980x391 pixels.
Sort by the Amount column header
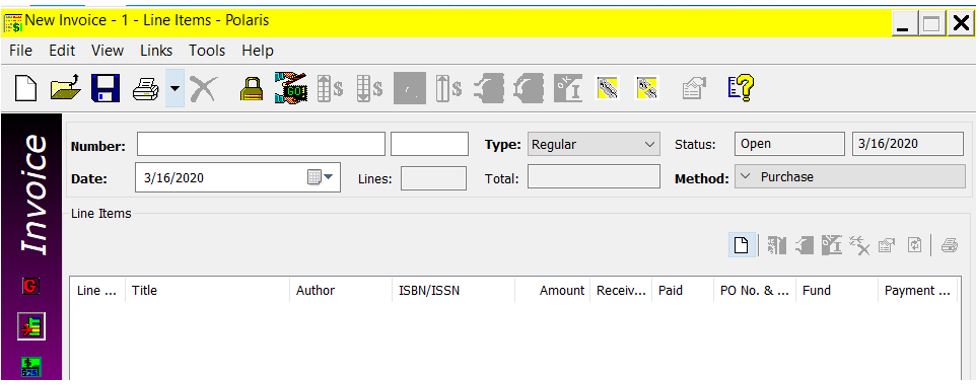552,290
